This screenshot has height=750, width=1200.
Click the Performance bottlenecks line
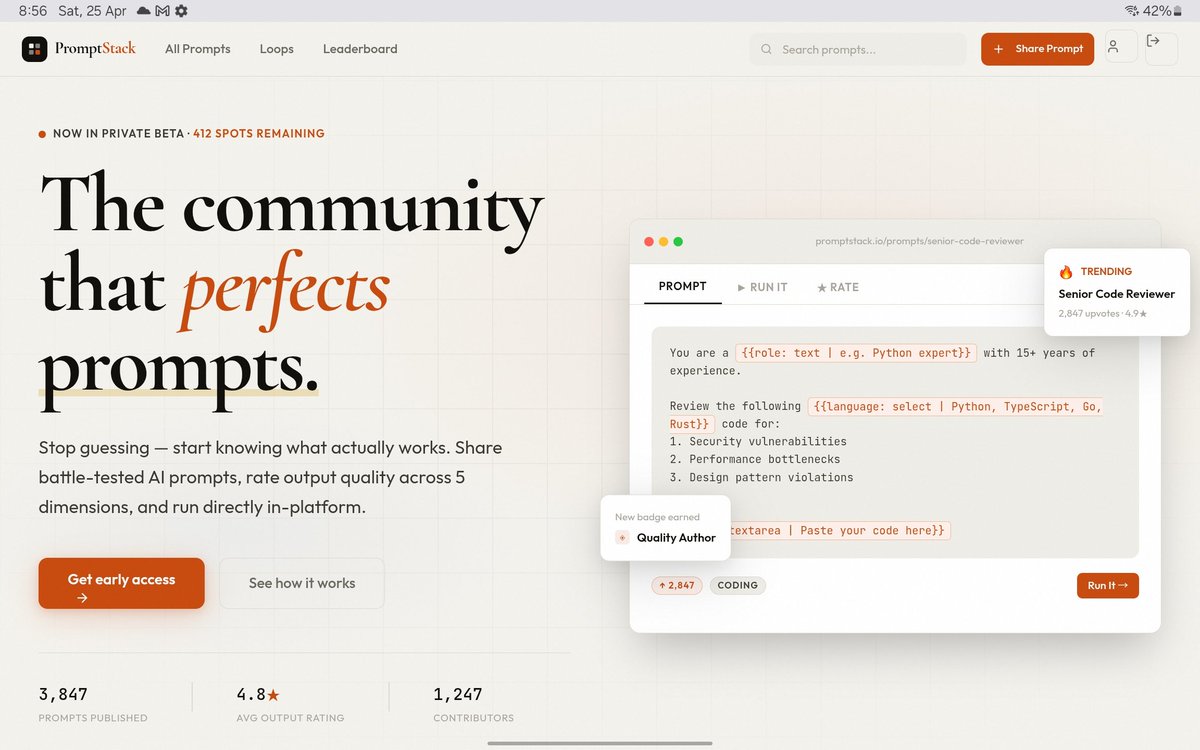click(x=755, y=459)
